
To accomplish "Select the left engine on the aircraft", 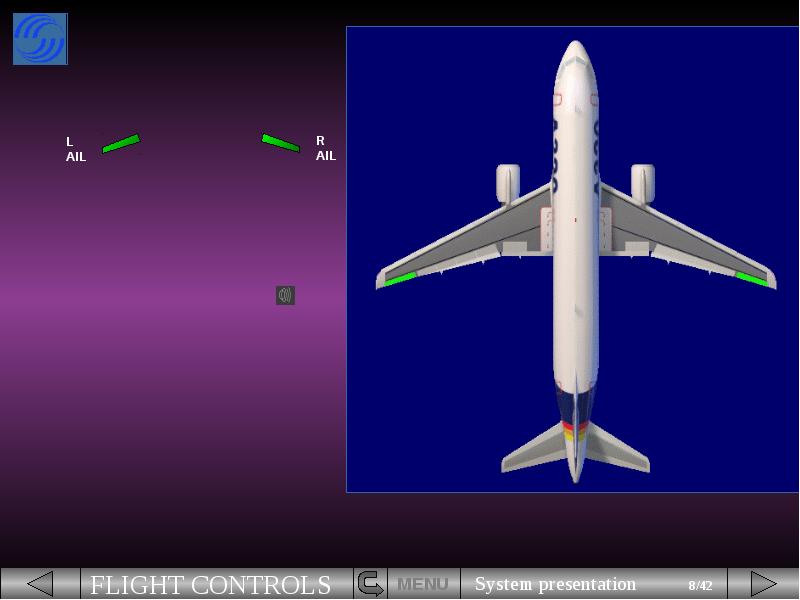I will pos(508,183).
